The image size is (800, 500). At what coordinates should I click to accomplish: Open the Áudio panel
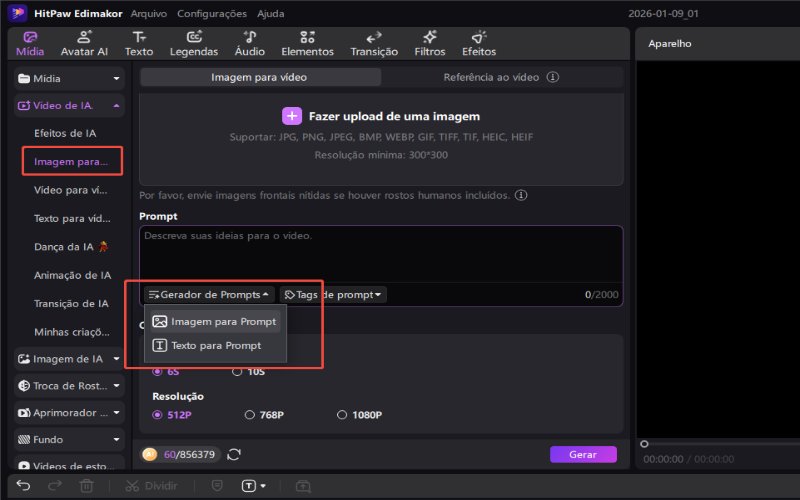249,43
